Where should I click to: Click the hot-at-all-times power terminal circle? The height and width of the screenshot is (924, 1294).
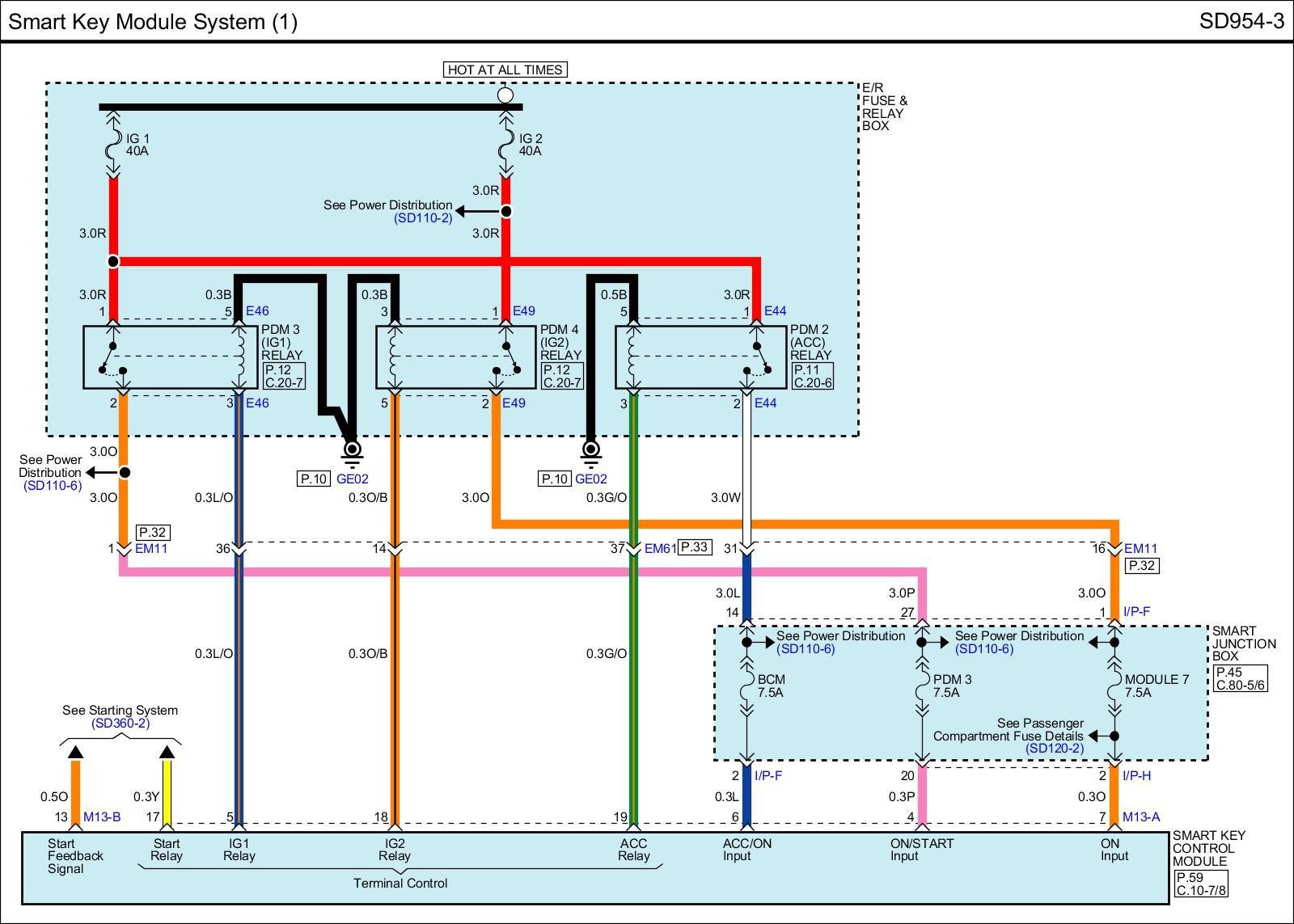(505, 95)
